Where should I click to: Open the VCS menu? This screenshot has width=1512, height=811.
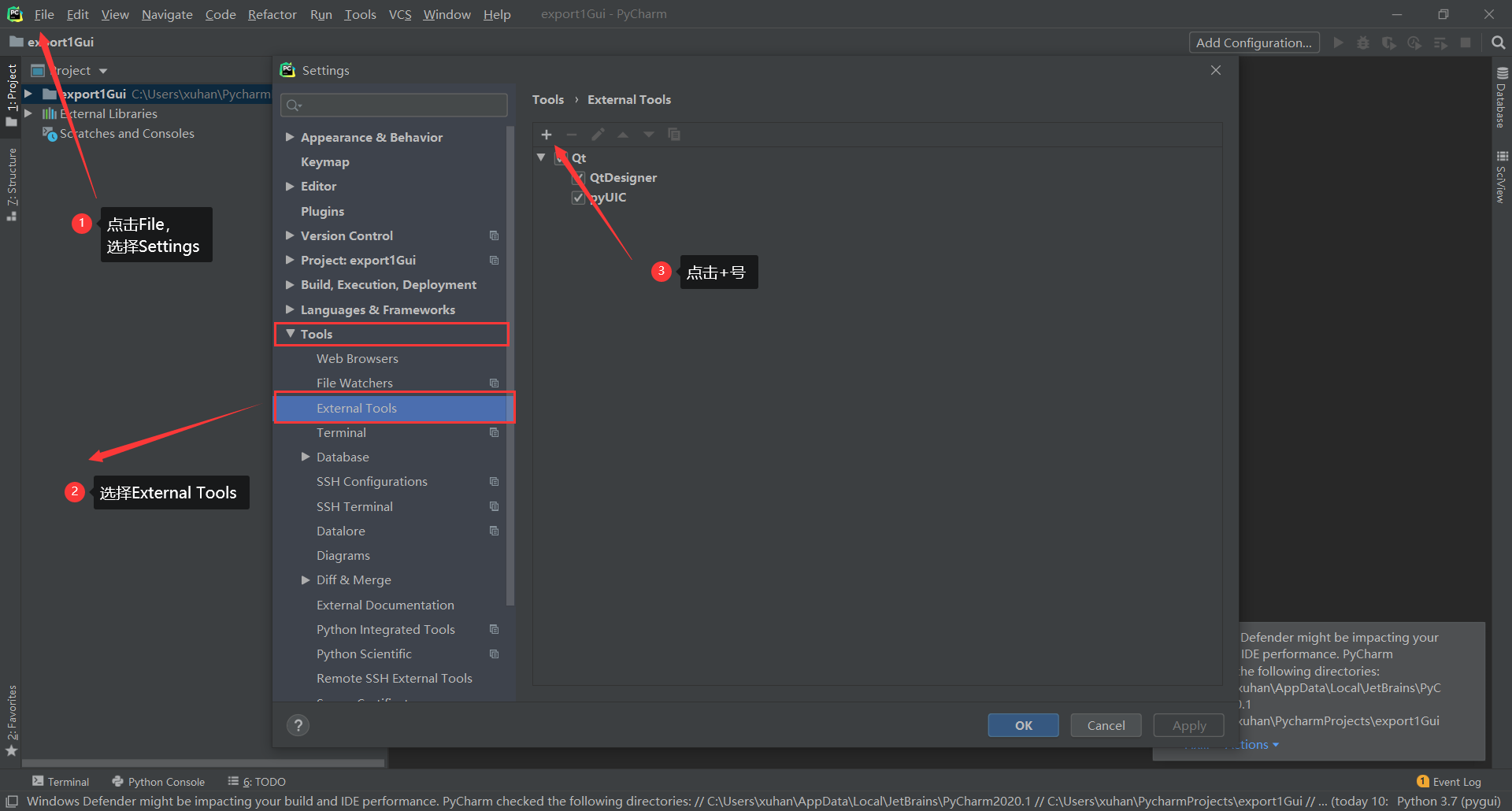pyautogui.click(x=400, y=14)
